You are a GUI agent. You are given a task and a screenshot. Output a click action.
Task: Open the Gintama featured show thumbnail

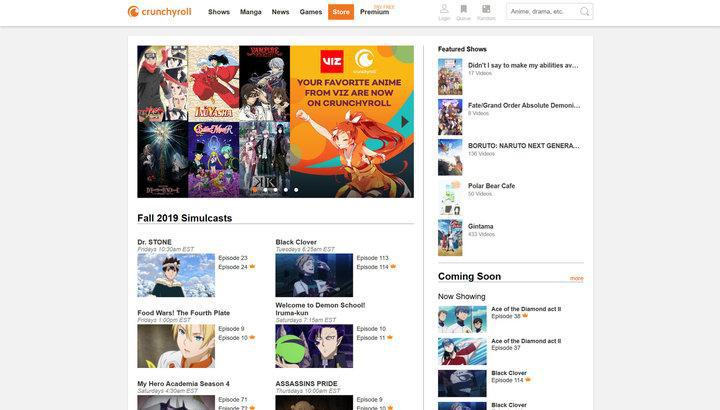[x=450, y=238]
